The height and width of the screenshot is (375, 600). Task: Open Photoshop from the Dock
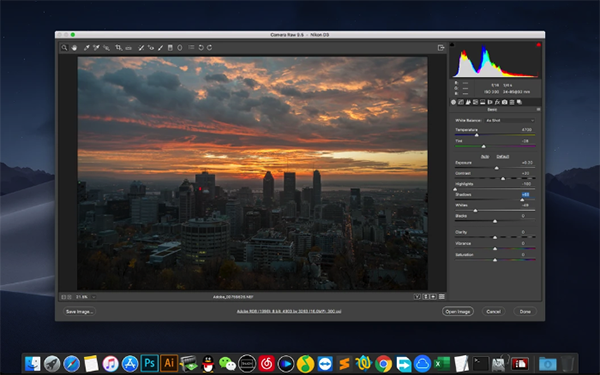[150, 363]
